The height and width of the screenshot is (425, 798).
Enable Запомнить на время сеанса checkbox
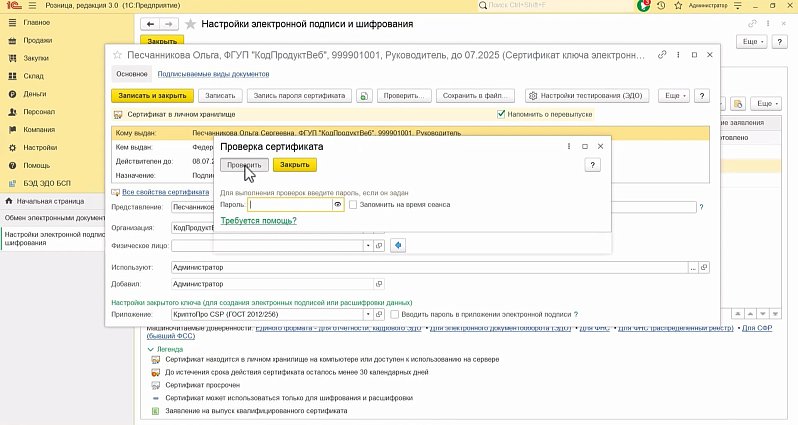tap(353, 205)
